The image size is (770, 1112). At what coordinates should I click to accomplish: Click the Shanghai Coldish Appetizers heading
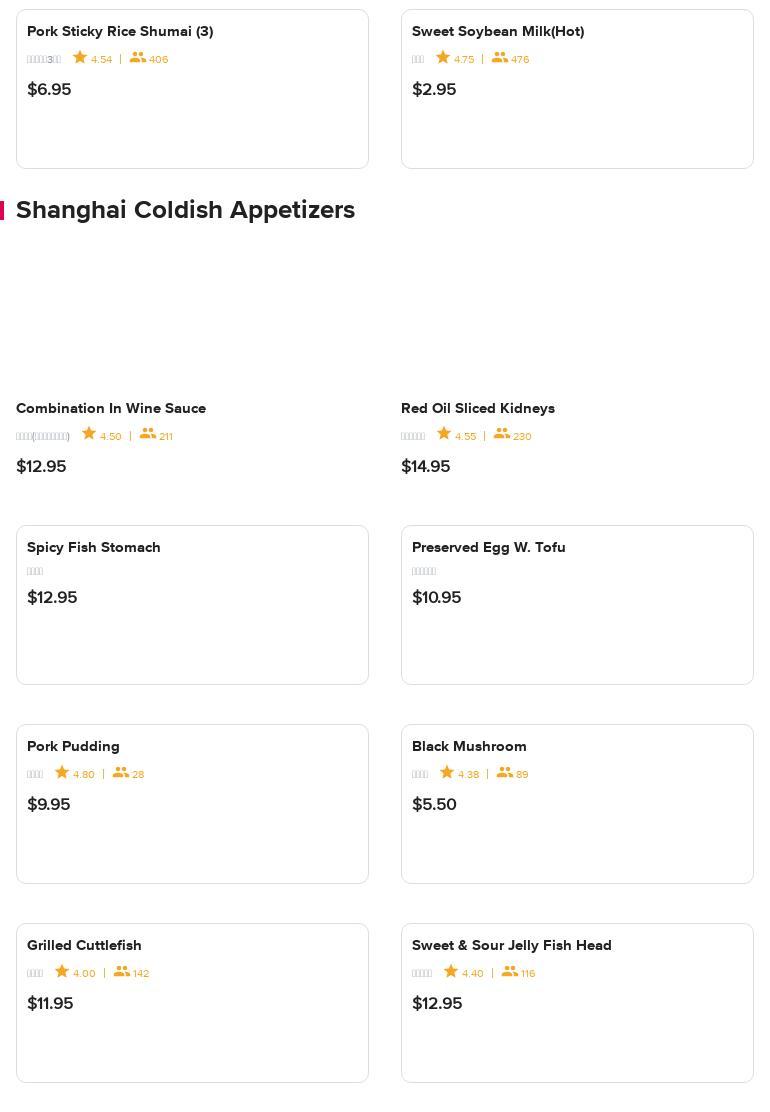click(185, 210)
